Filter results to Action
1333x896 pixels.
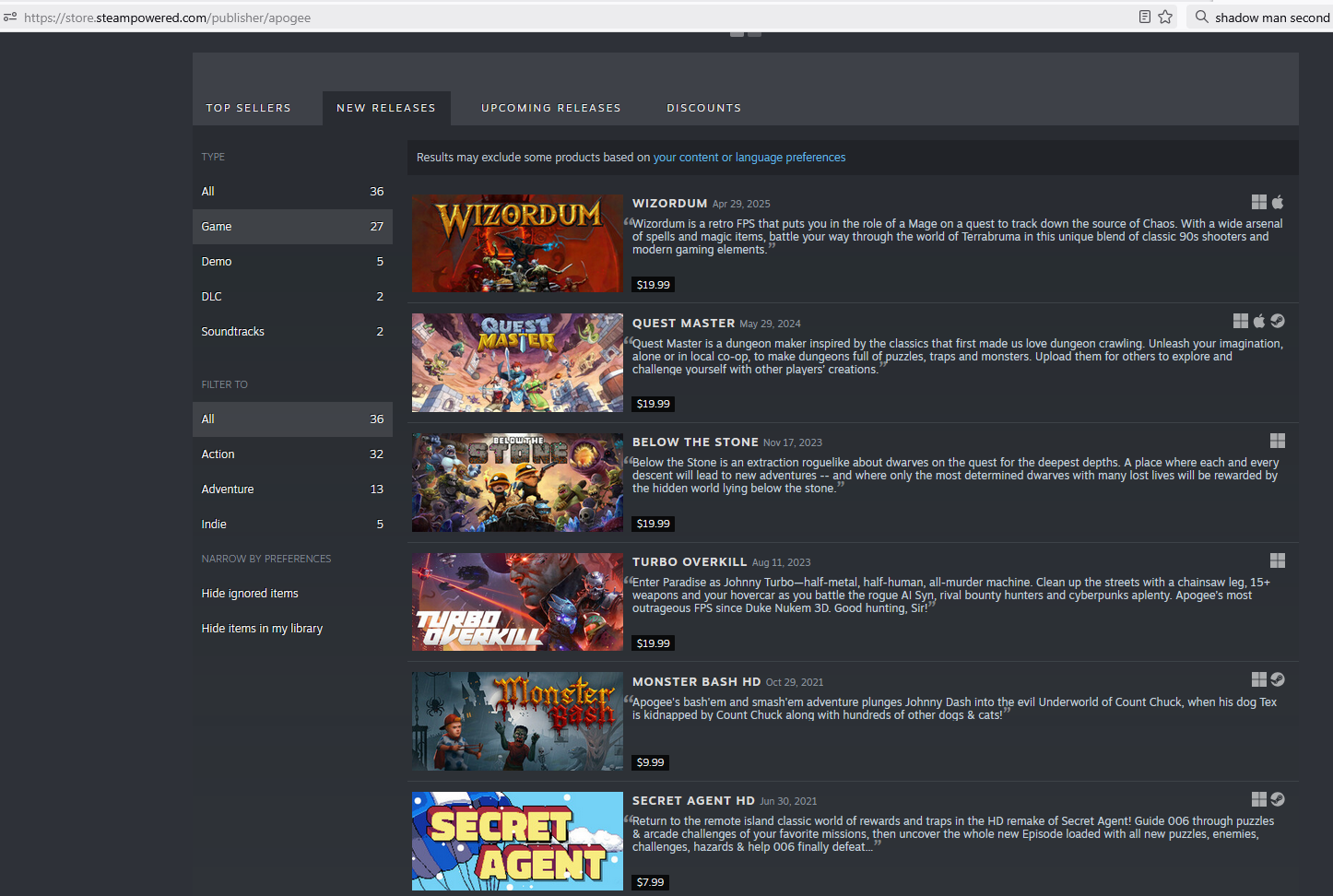pos(292,454)
